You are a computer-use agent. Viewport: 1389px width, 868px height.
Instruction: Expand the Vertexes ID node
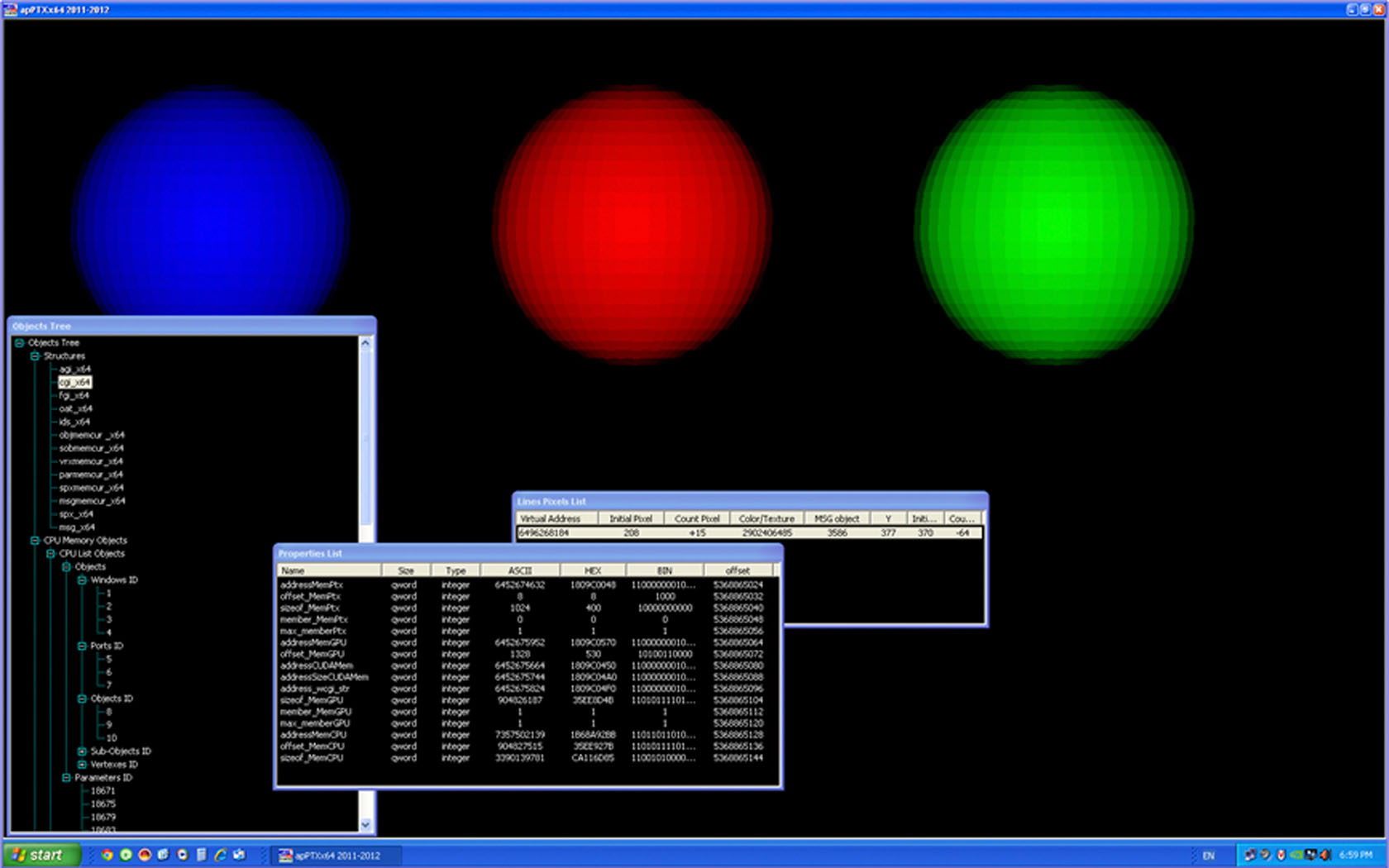(x=82, y=765)
